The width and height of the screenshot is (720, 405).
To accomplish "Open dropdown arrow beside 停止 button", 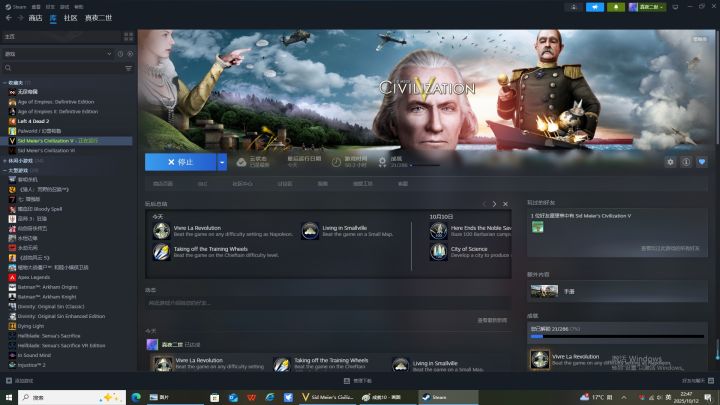I will pyautogui.click(x=222, y=162).
